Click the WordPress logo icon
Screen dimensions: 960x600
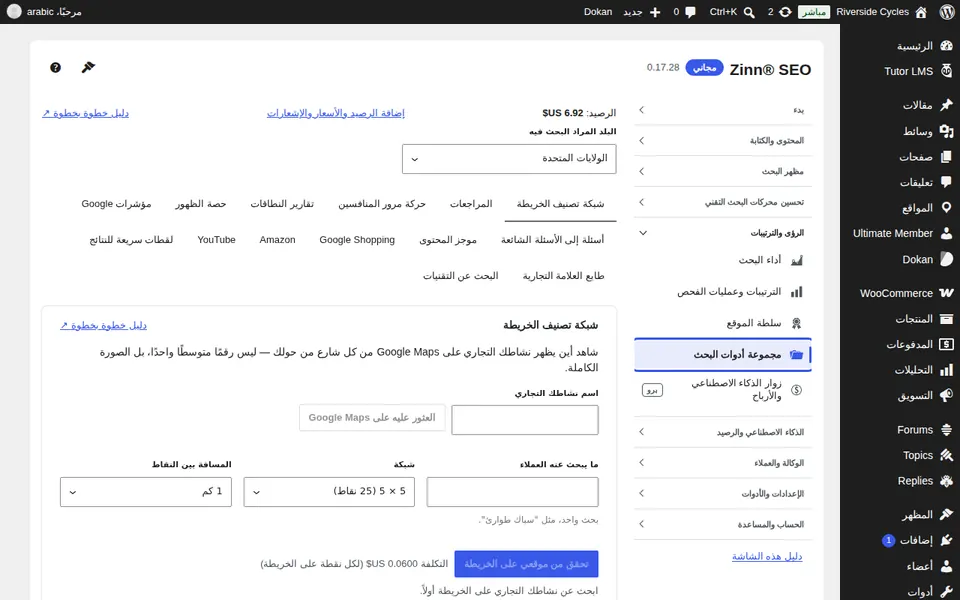947,12
